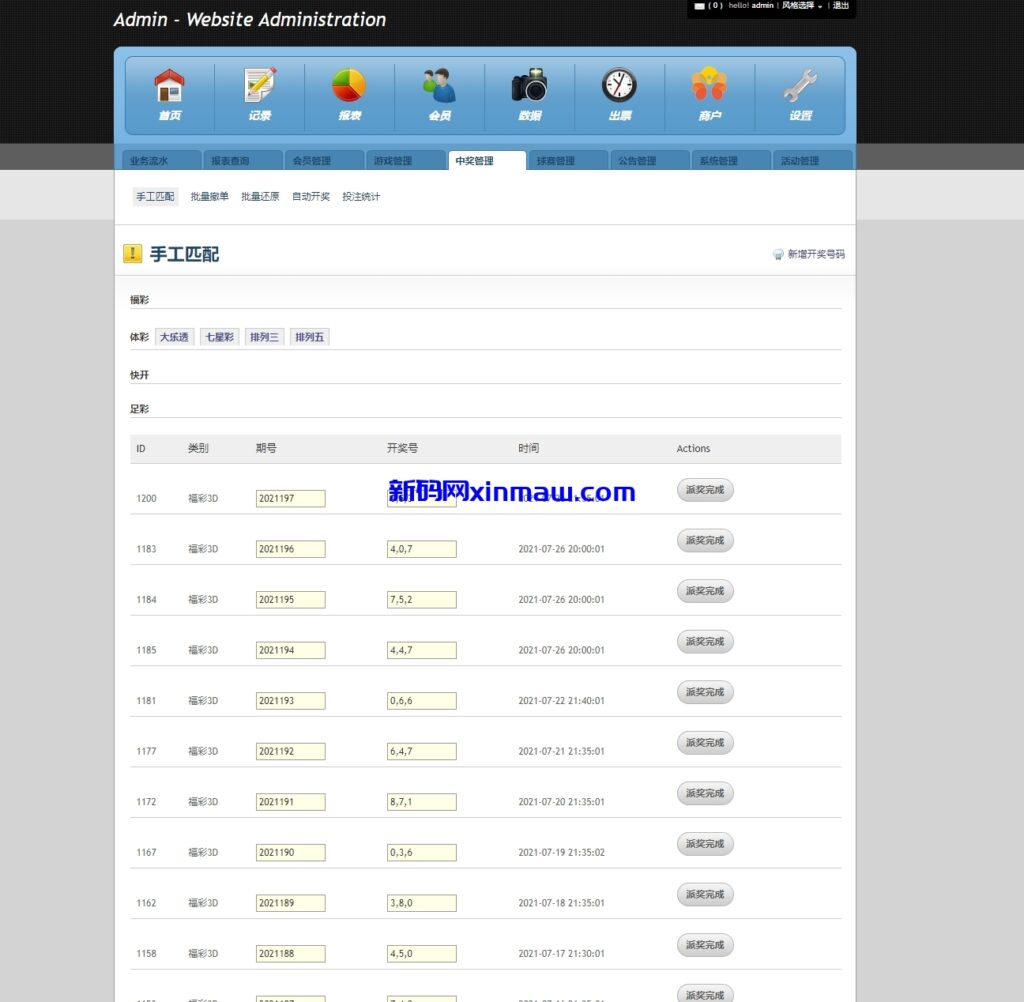This screenshot has width=1024, height=1002.
Task: Open the 自动开奖 submenu item
Action: (x=311, y=197)
